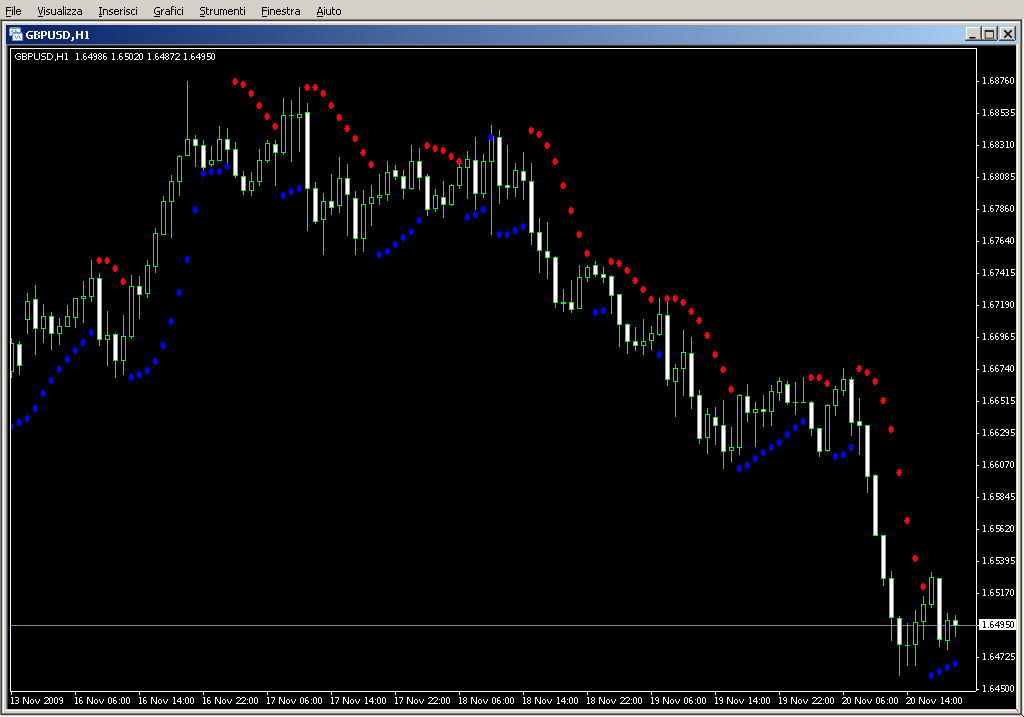Click the 1.65620 price scale label

tap(998, 529)
